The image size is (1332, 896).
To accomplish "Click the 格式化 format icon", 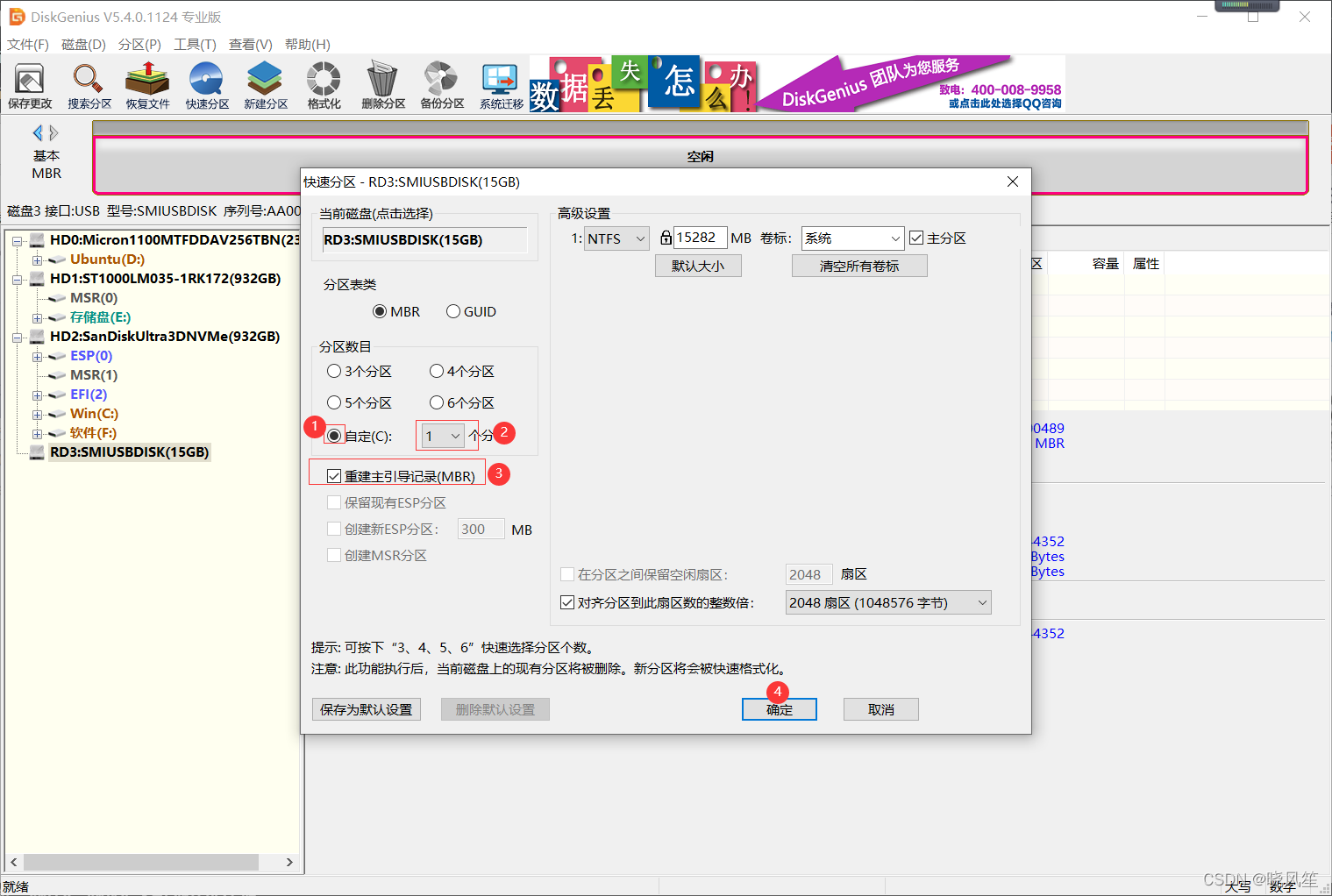I will [x=324, y=85].
